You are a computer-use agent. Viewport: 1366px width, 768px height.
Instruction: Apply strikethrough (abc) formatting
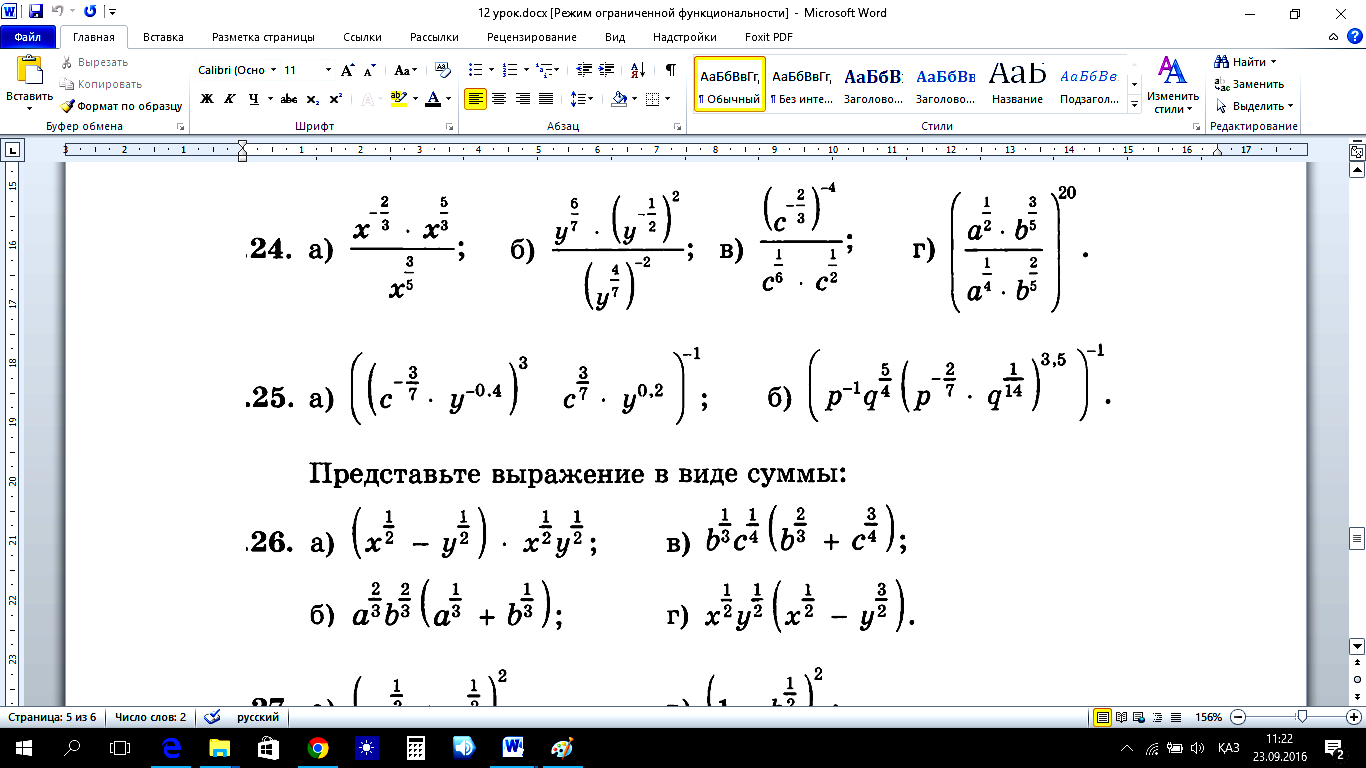coord(289,99)
